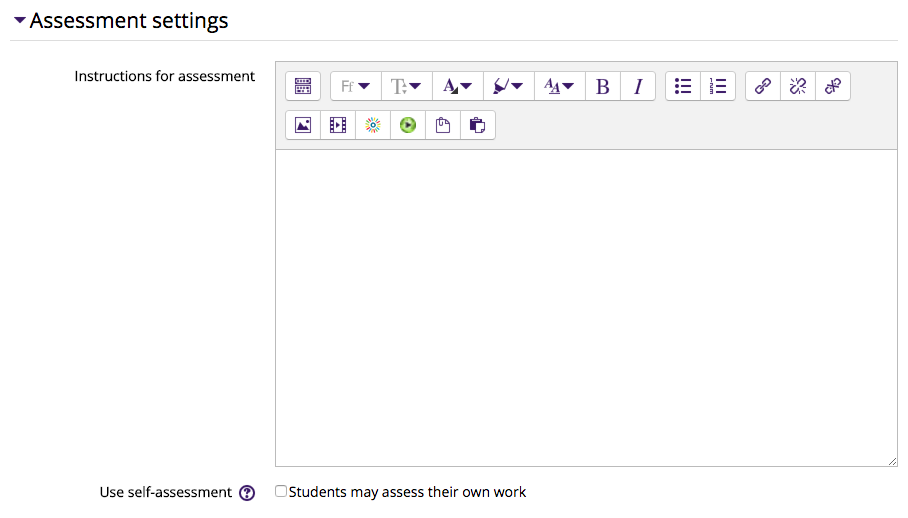Click the green play media icon
Screen dimensions: 908x518
[408, 125]
